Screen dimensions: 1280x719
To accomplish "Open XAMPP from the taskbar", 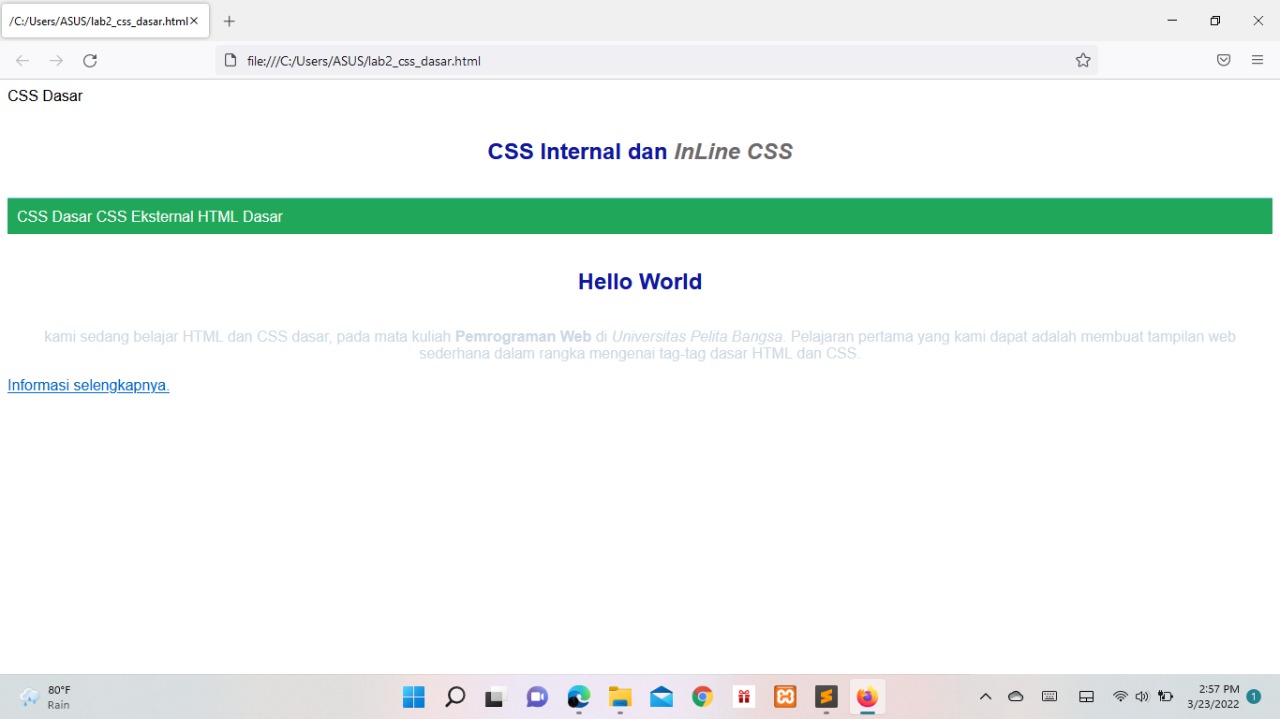I will pos(785,697).
